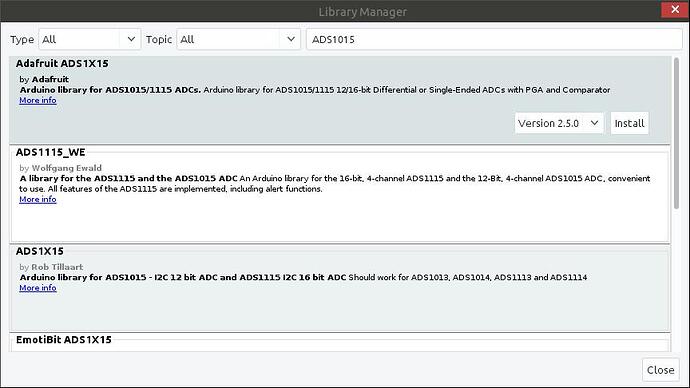Click the author name Rob Tillaart
This screenshot has width=690, height=388.
coord(57,267)
